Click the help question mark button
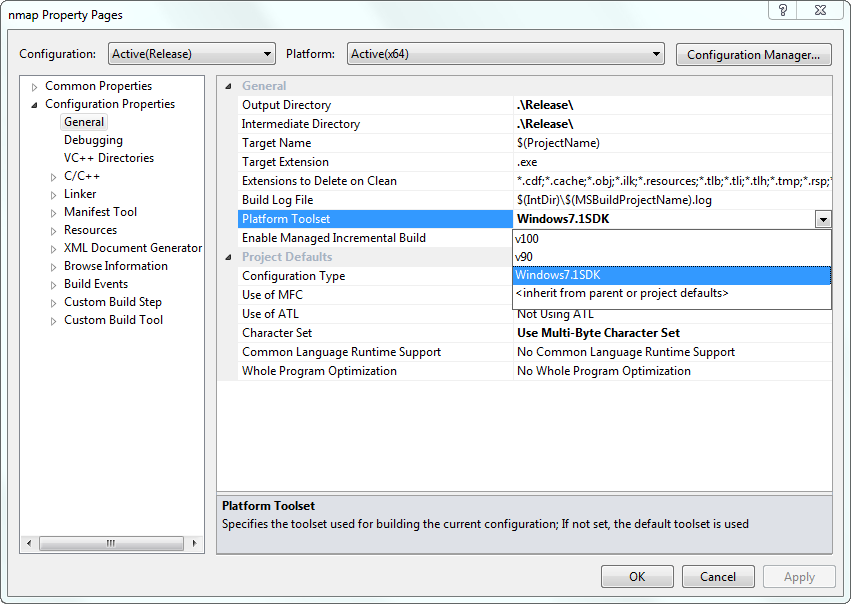This screenshot has width=851, height=604. (782, 10)
